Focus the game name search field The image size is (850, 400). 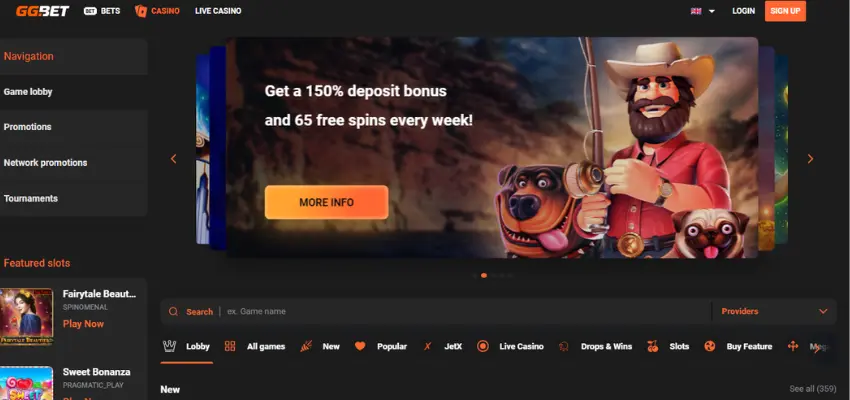coord(466,312)
